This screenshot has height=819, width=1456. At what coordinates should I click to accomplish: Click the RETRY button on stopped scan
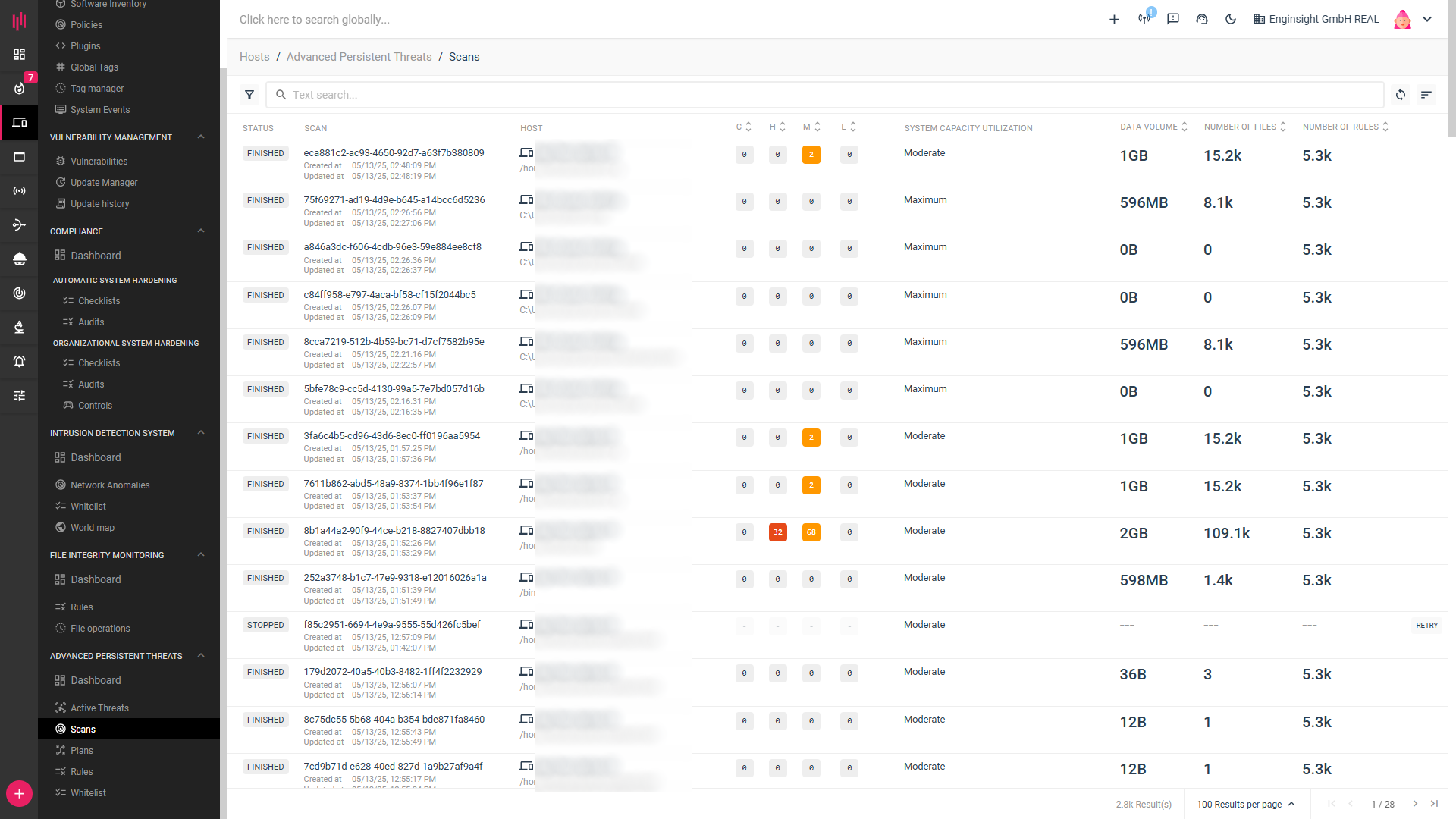[x=1426, y=626]
